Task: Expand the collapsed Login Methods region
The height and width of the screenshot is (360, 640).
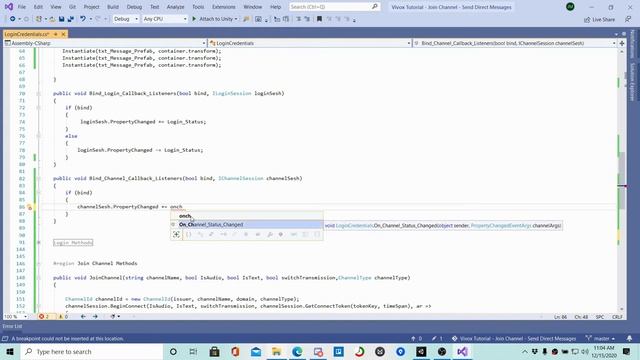Action: 39,242
